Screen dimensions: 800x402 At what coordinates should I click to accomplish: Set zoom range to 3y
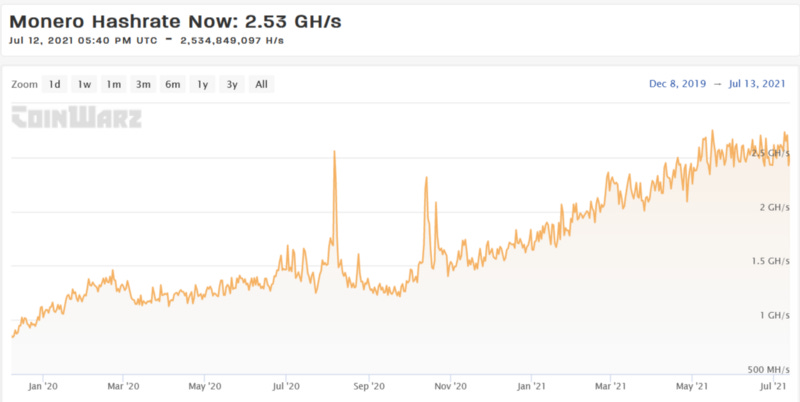(x=232, y=84)
